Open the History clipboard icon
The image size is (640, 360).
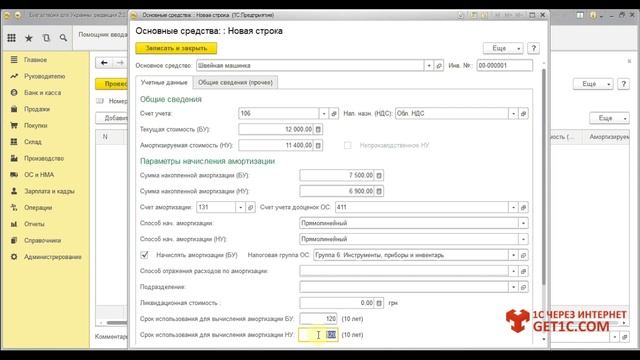pos(46,38)
